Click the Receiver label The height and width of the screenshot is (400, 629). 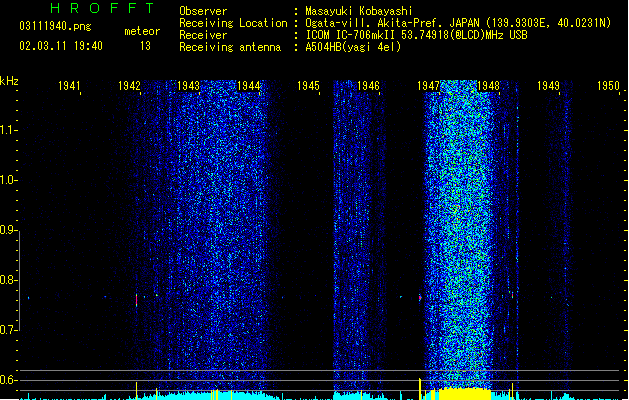[x=203, y=35]
